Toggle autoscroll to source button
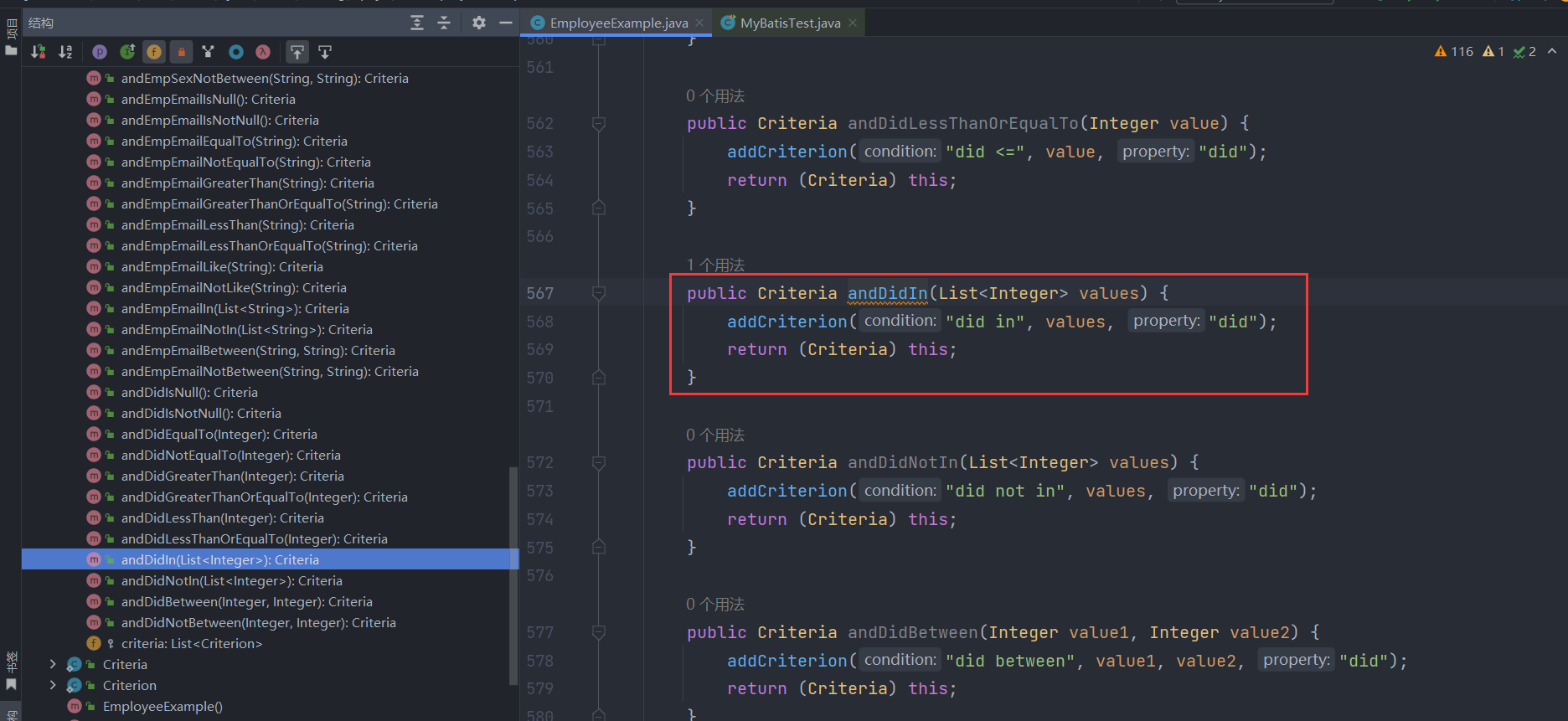Screen dimensions: 1568x721 coord(297,52)
